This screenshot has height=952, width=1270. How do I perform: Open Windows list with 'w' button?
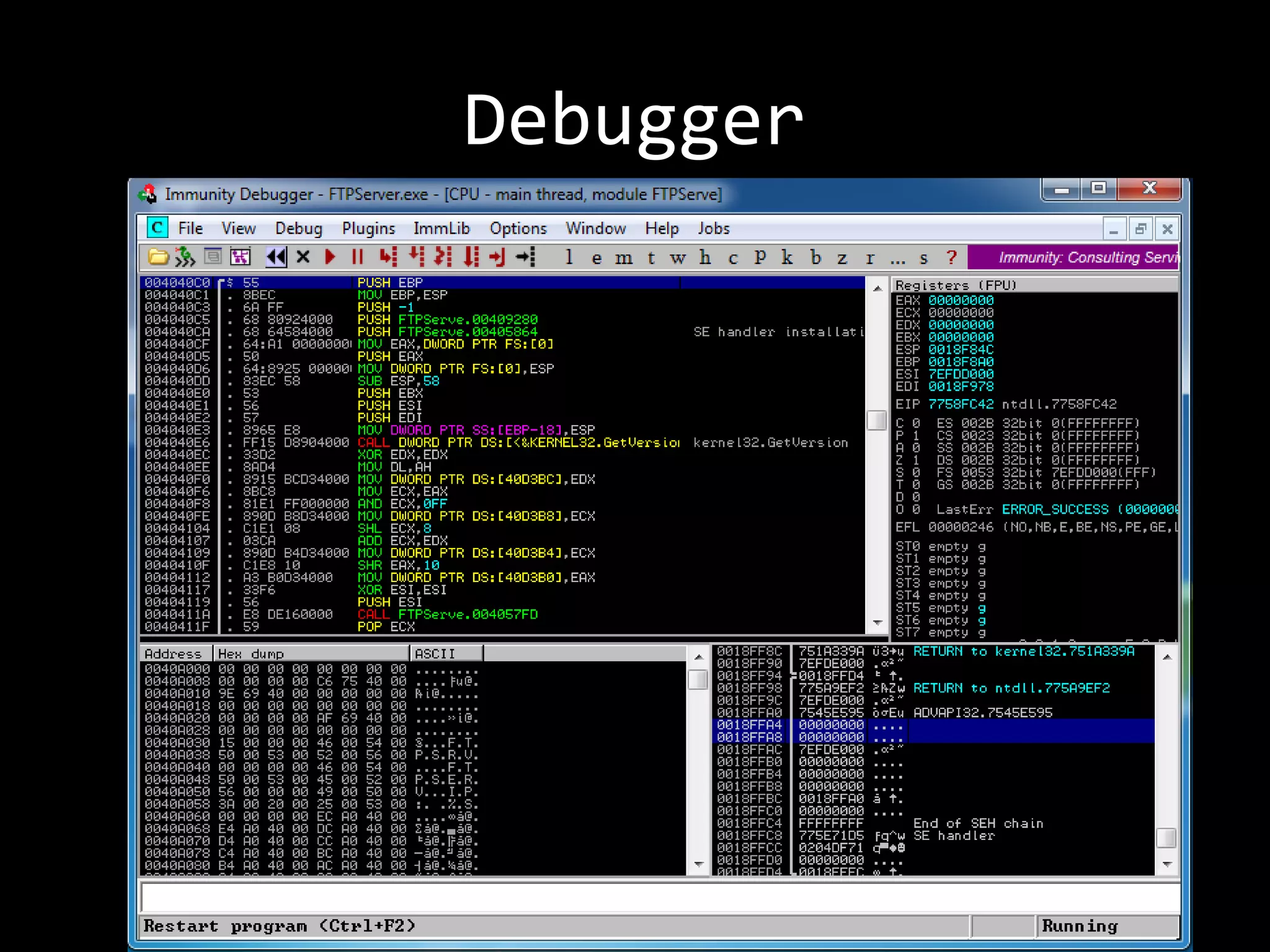pos(678,258)
